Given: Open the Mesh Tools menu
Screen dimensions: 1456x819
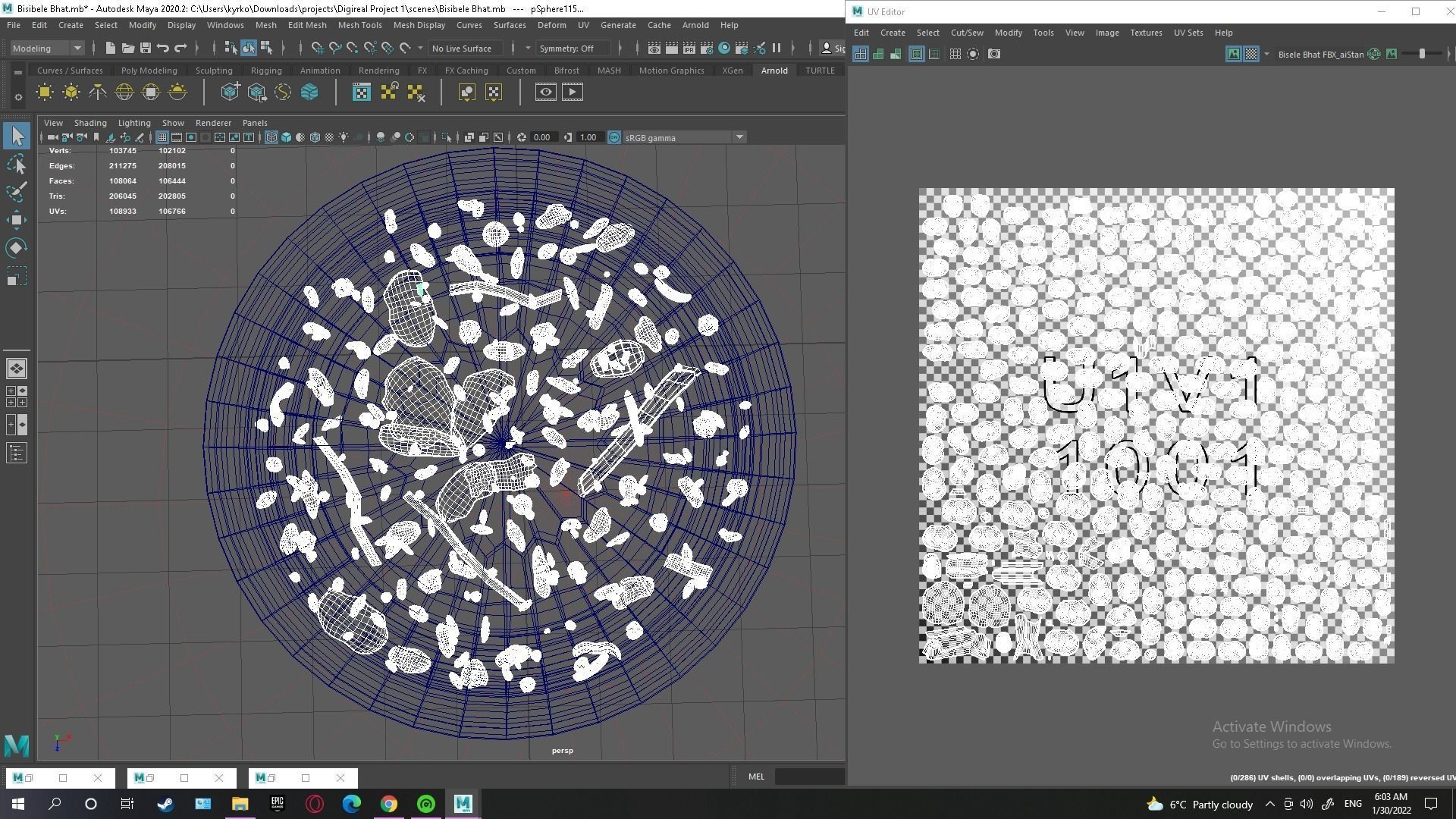Looking at the screenshot, I should [x=359, y=25].
